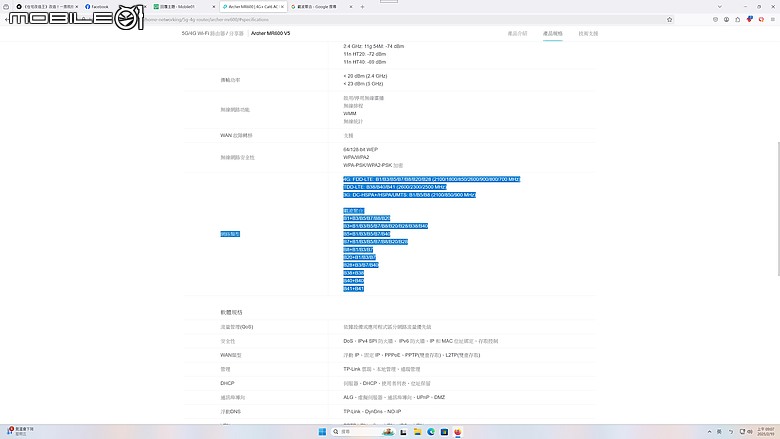780x439 pixels.
Task: Click the '11n HT40: -69 dBm' text
Action: tap(365, 62)
